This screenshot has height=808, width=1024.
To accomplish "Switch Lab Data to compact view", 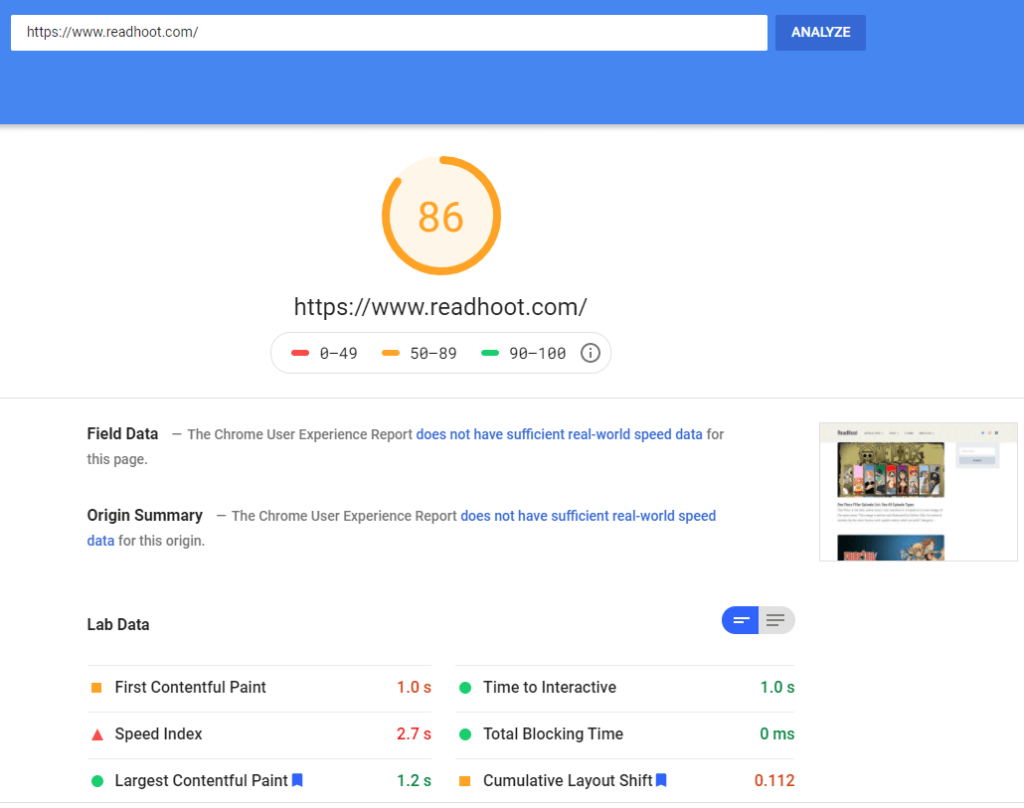I will pyautogui.click(x=740, y=621).
